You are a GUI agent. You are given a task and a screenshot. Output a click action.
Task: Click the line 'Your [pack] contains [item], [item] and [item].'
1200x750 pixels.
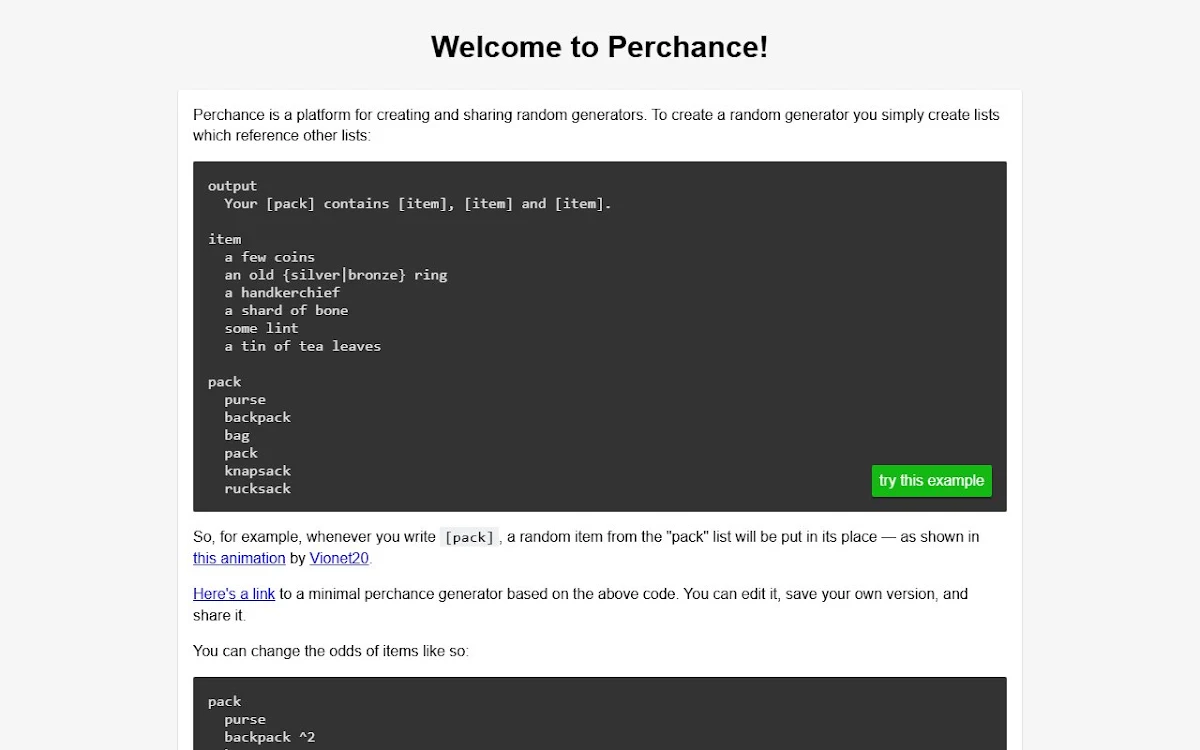click(x=418, y=204)
